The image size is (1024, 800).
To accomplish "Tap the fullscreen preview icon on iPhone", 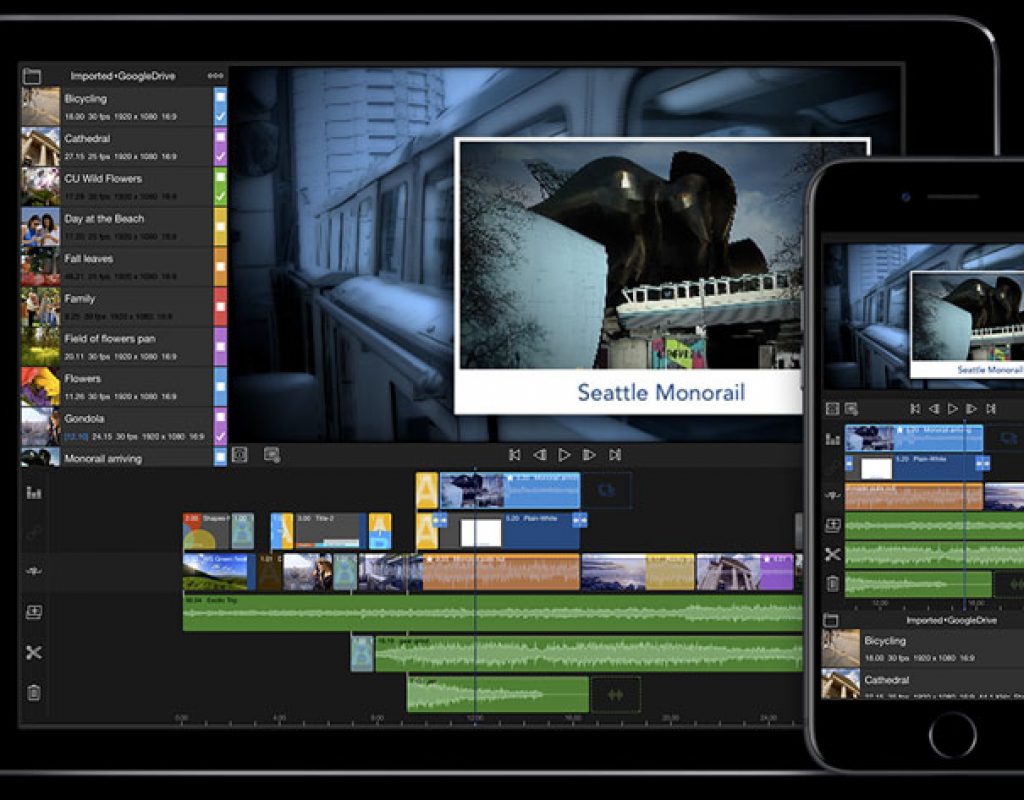I will (832, 409).
